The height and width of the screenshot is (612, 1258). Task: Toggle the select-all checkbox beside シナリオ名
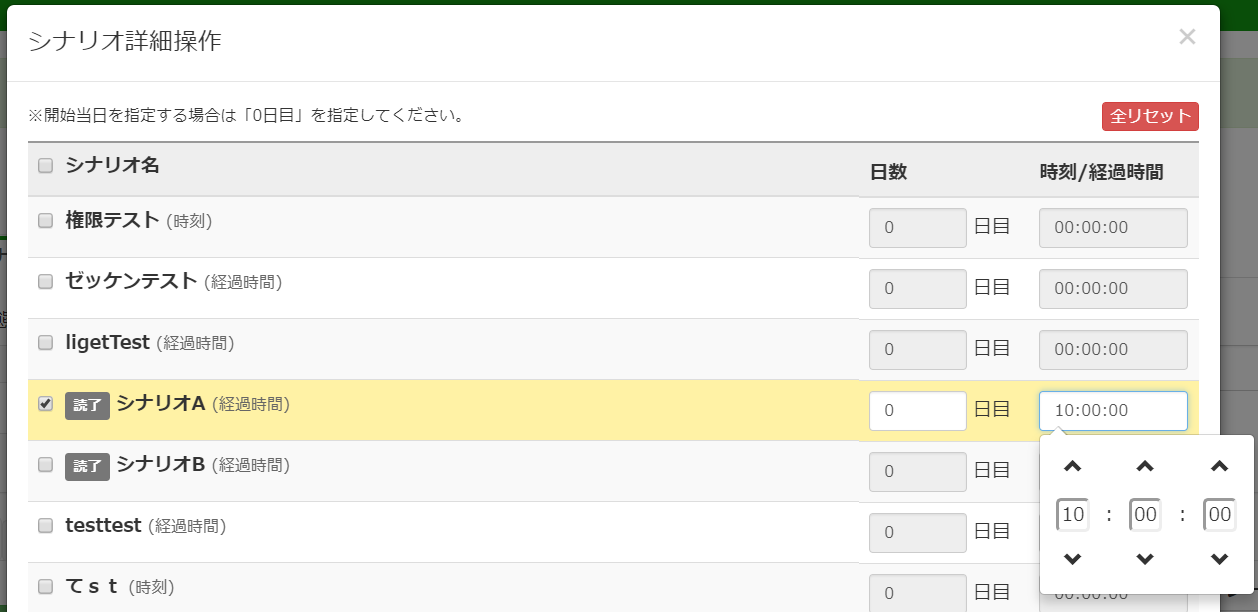click(45, 166)
